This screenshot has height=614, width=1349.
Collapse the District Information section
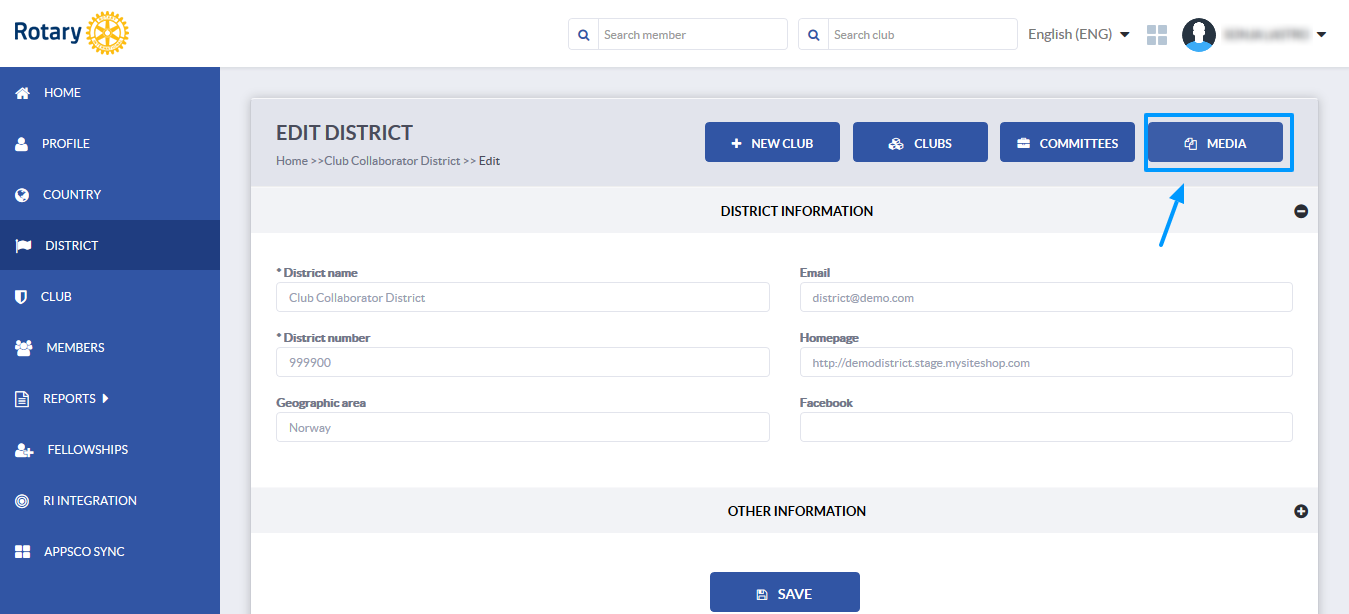pos(1301,211)
